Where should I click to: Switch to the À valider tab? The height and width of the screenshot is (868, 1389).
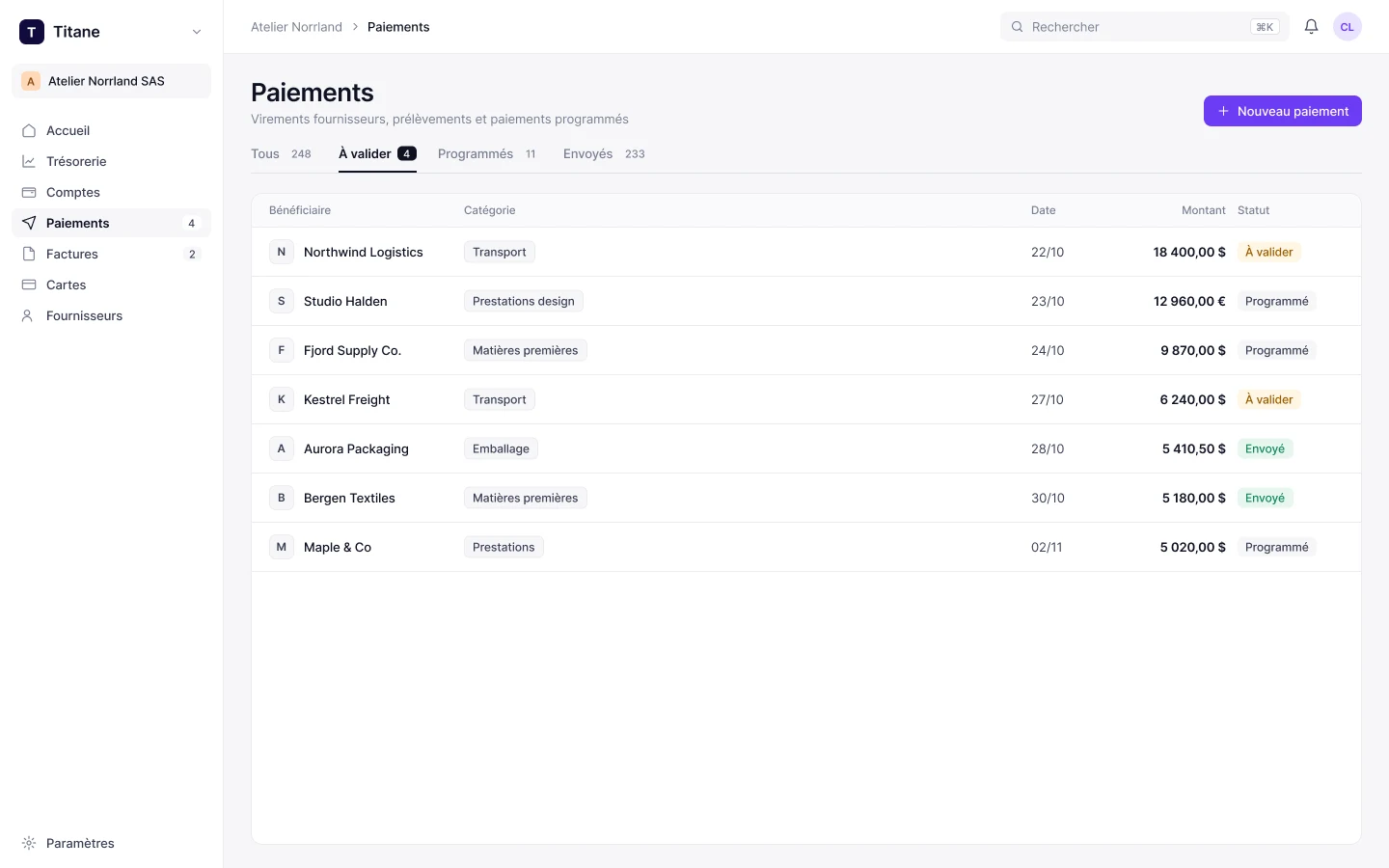tap(377, 154)
